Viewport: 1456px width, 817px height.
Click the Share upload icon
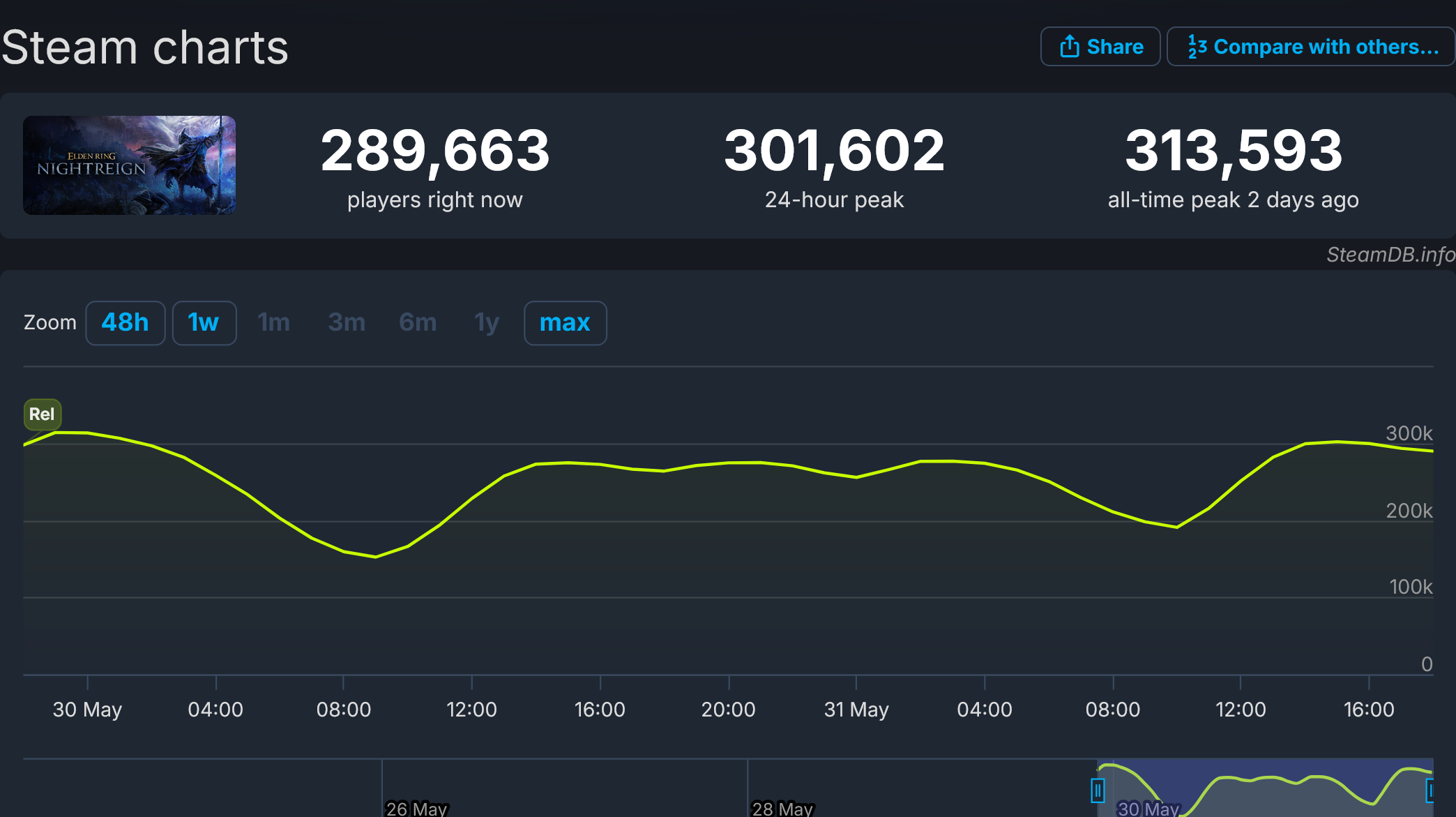click(1069, 47)
